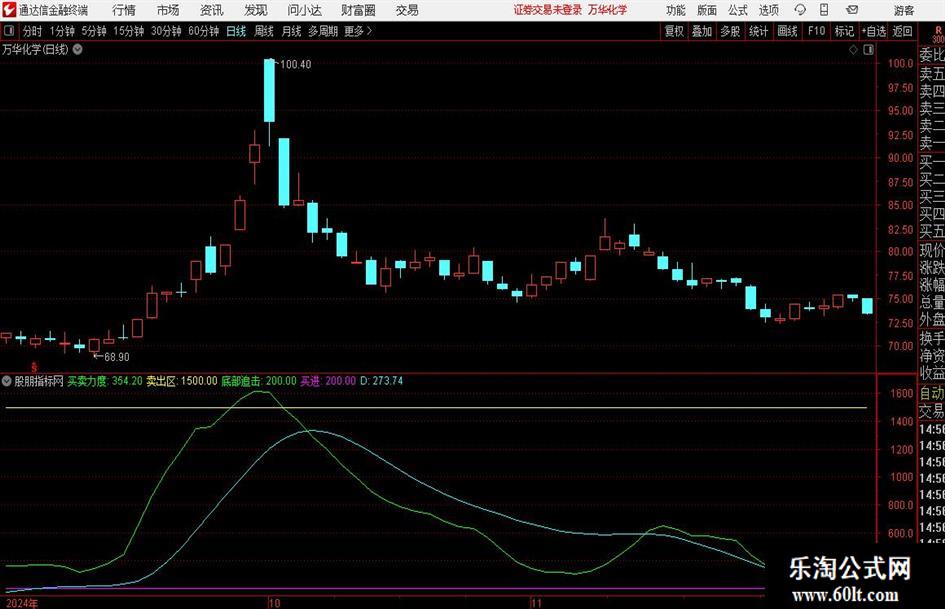
Task: Open the 问小达 menu
Action: (x=304, y=10)
